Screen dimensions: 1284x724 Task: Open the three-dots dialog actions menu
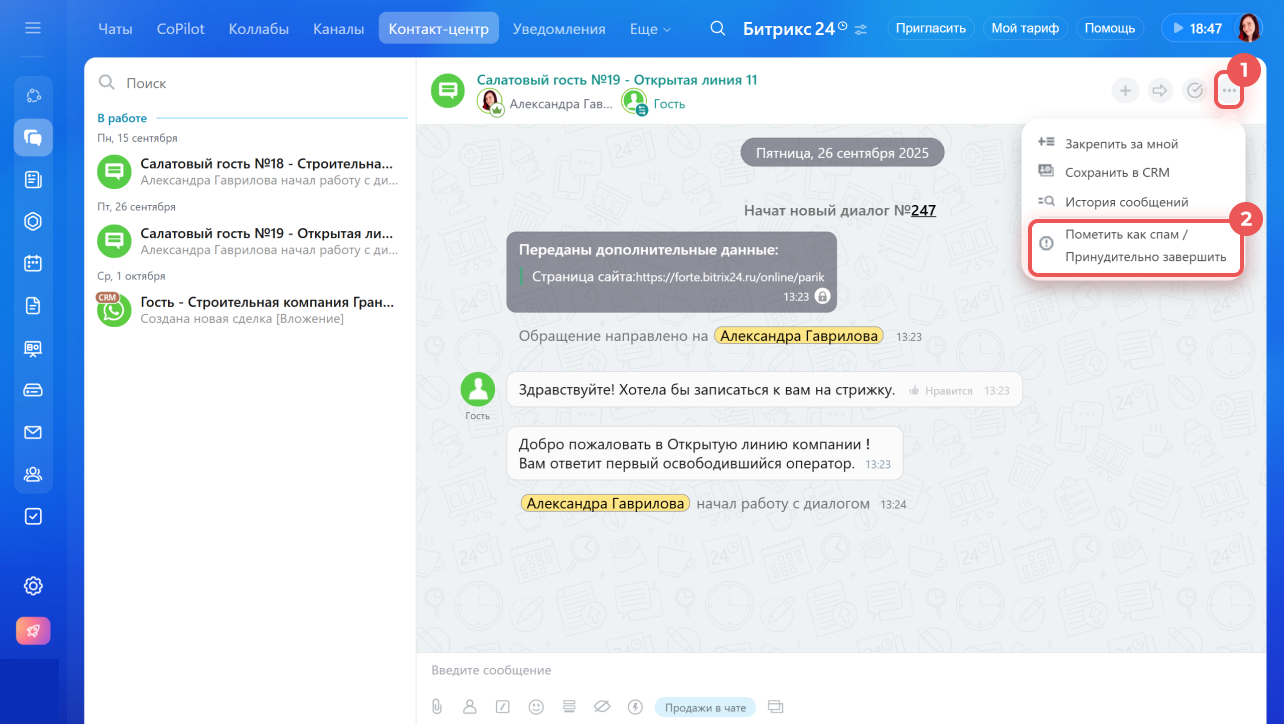point(1229,91)
